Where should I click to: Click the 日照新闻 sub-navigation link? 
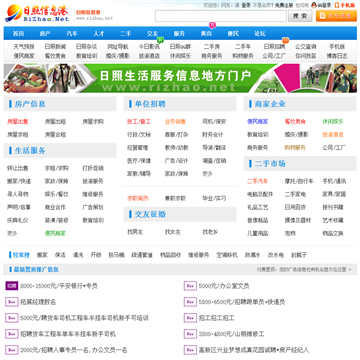point(55,47)
